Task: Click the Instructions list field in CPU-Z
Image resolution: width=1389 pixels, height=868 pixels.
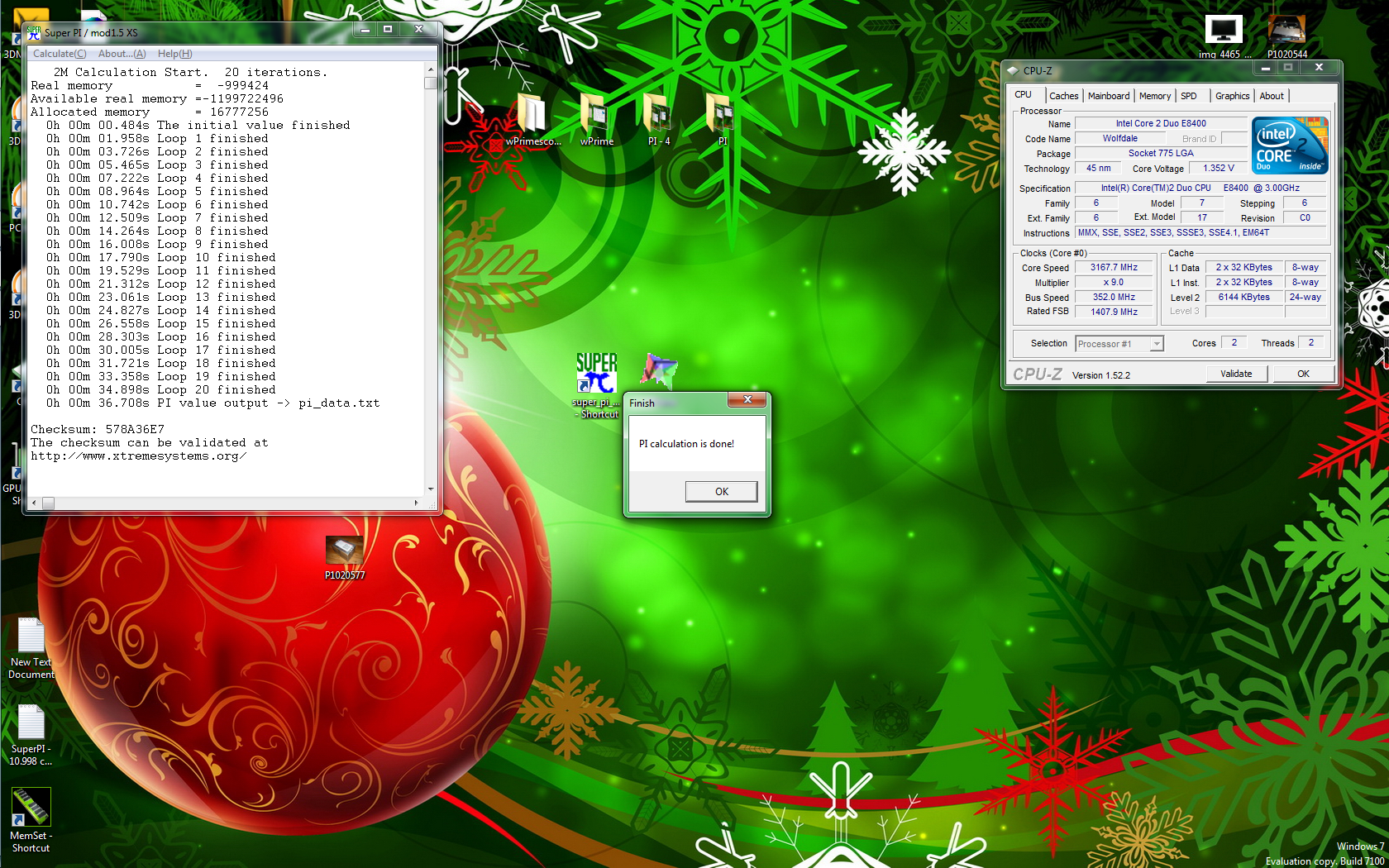Action: (1200, 232)
